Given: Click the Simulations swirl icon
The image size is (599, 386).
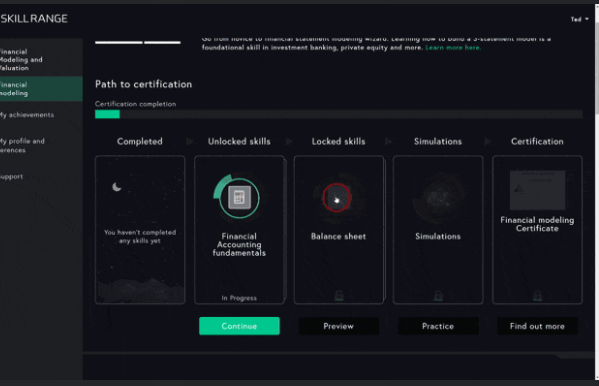Looking at the screenshot, I should (x=438, y=198).
